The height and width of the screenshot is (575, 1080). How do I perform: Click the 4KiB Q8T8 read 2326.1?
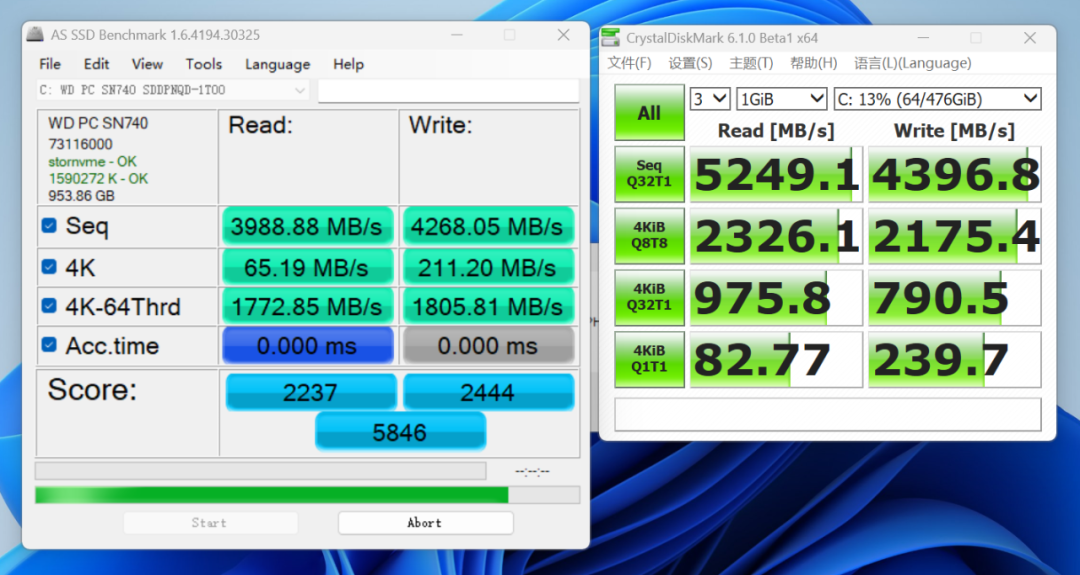[776, 236]
